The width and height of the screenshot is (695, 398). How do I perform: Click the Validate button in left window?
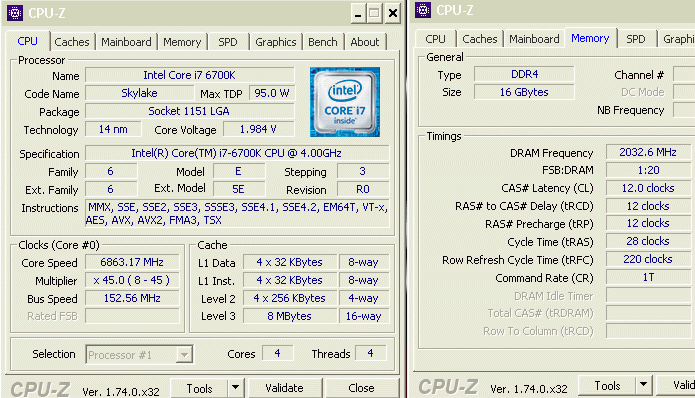285,389
